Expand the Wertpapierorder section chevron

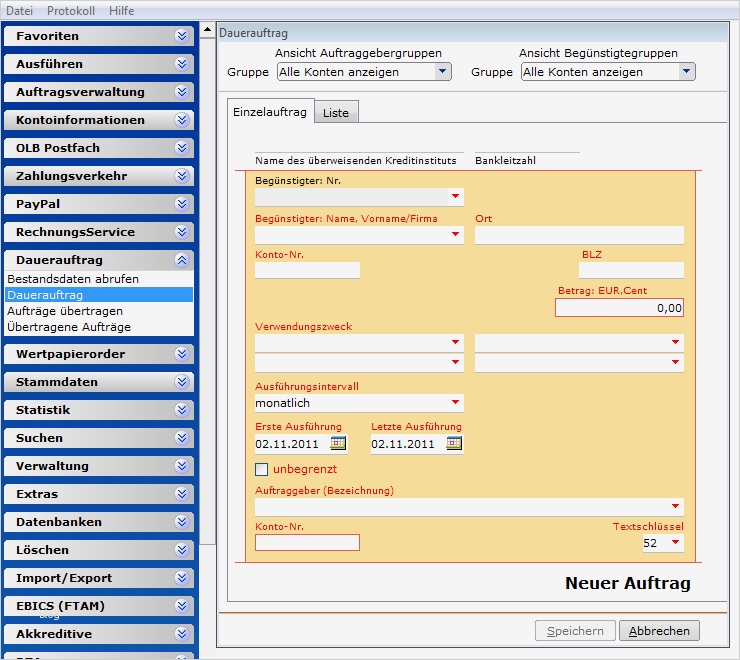pos(182,354)
